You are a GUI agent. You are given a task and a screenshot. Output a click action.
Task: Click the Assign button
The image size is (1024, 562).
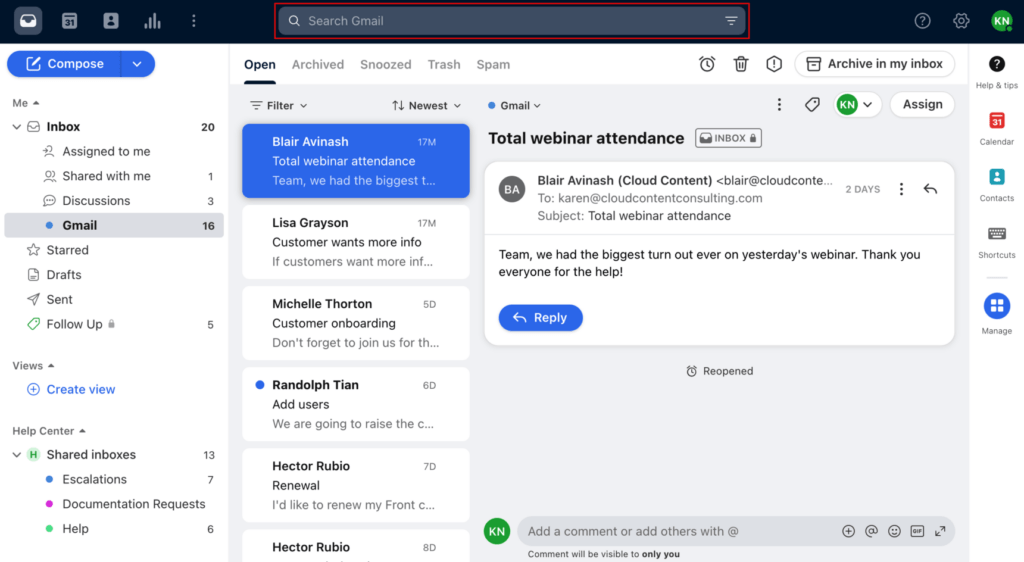922,104
